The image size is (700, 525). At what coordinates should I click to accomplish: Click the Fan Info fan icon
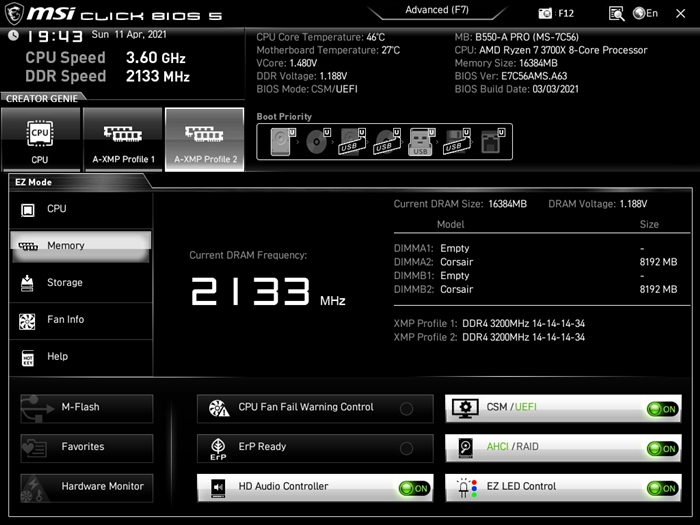(27, 321)
